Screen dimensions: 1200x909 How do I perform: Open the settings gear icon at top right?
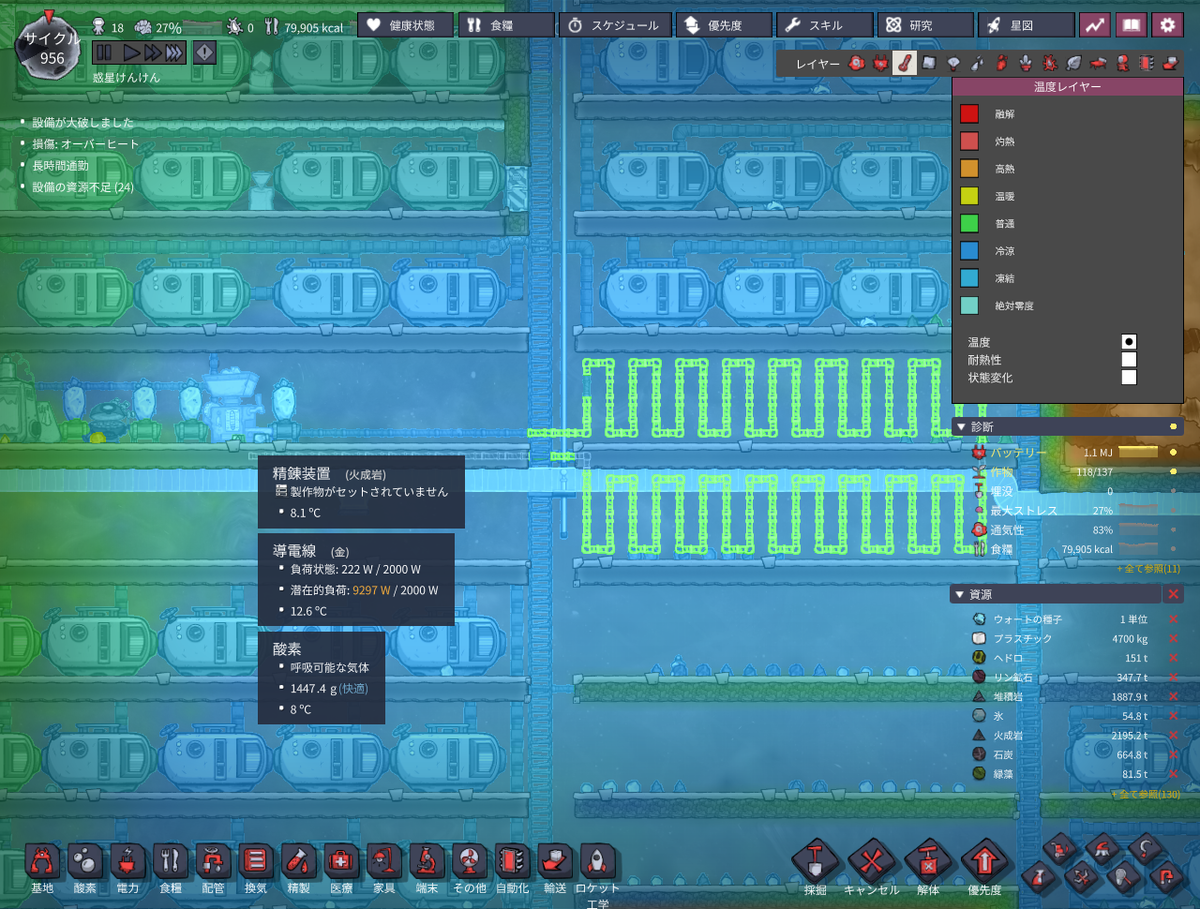(x=1167, y=25)
